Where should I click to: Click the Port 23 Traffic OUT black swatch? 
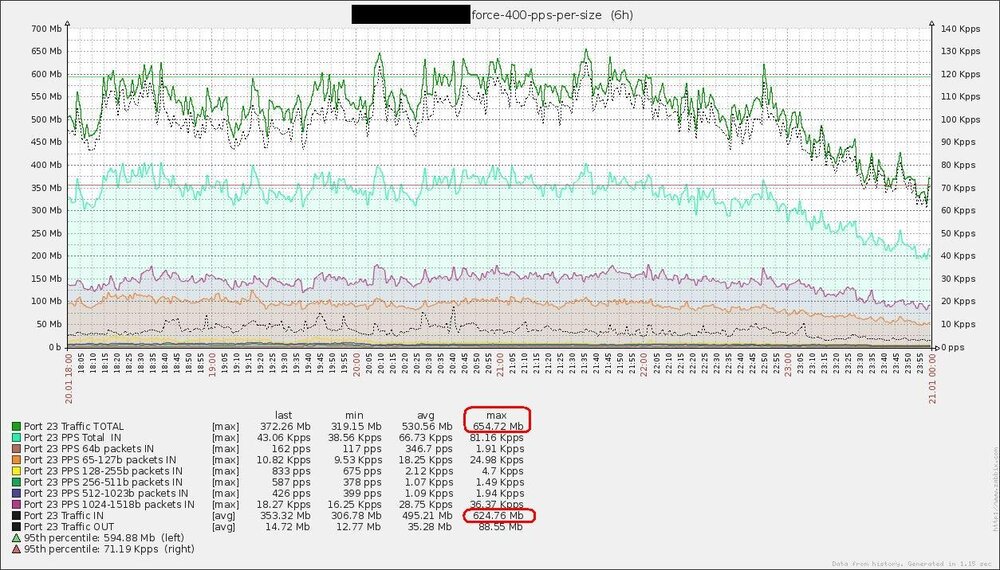pos(14,526)
